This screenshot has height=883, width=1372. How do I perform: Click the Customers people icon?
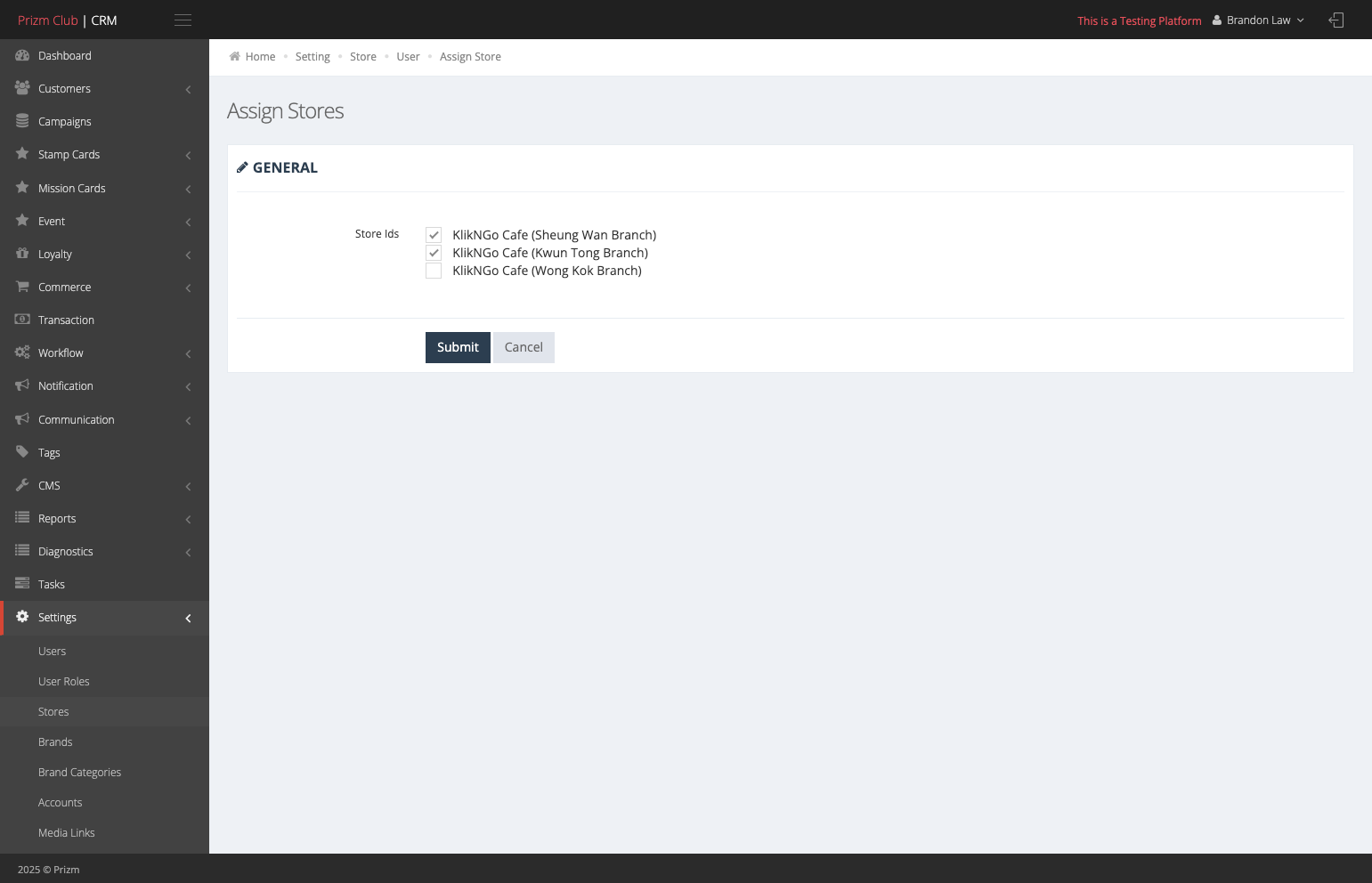click(22, 88)
